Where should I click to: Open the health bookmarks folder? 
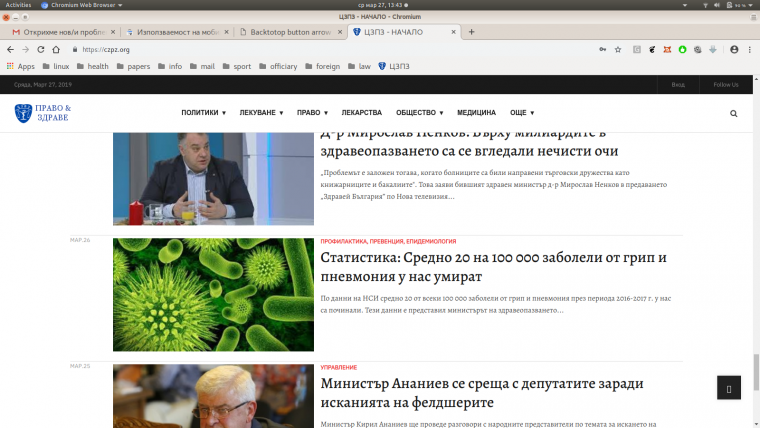coord(92,66)
